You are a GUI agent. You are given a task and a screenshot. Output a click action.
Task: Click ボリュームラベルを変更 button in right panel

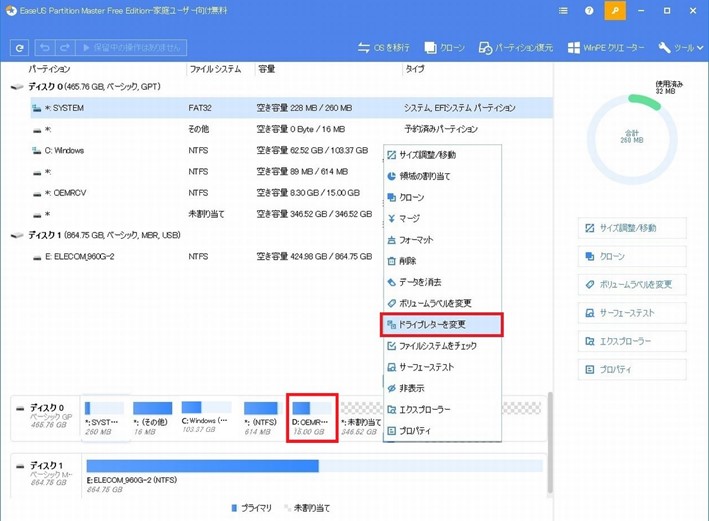pyautogui.click(x=632, y=285)
